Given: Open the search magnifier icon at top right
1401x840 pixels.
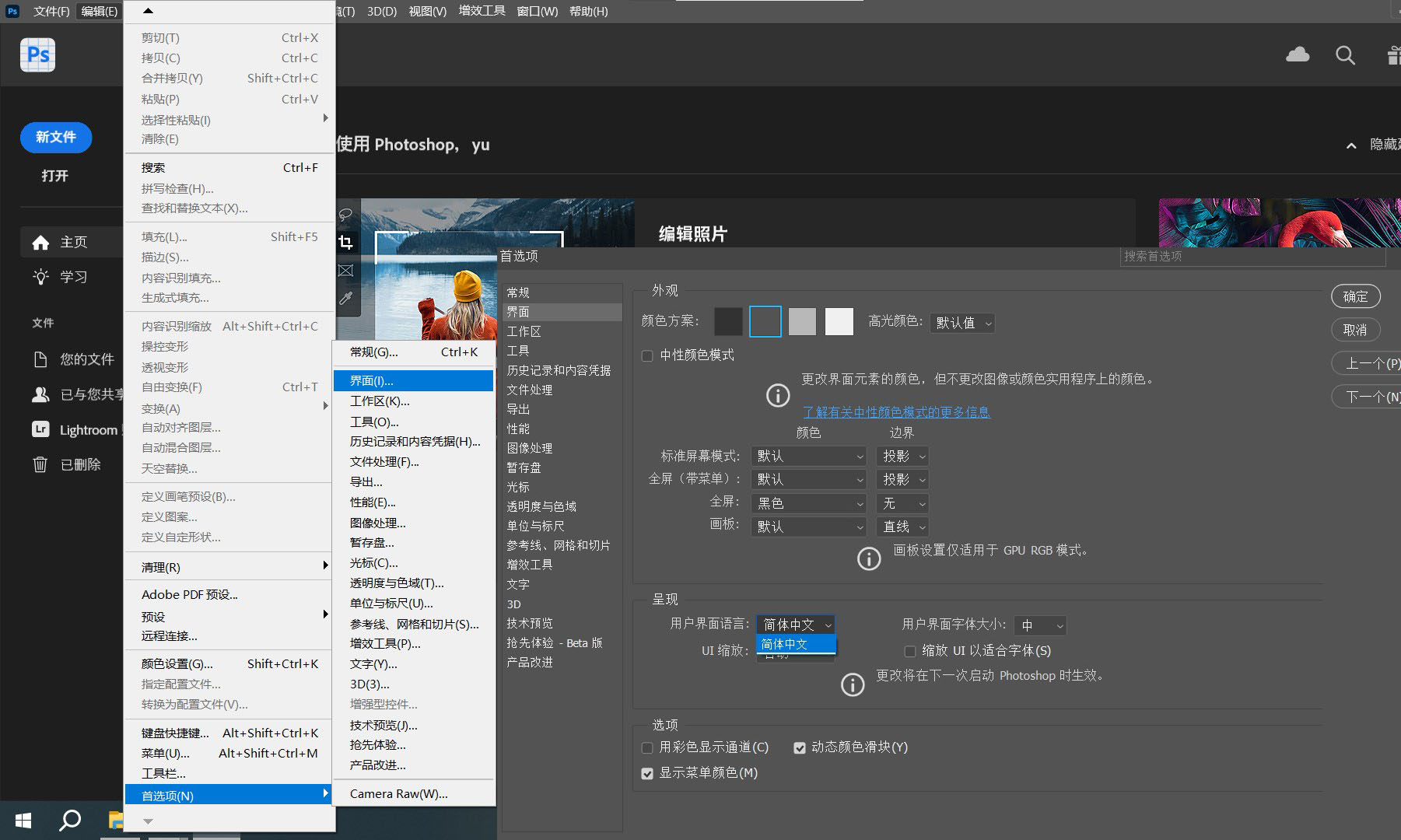Looking at the screenshot, I should [x=1345, y=55].
